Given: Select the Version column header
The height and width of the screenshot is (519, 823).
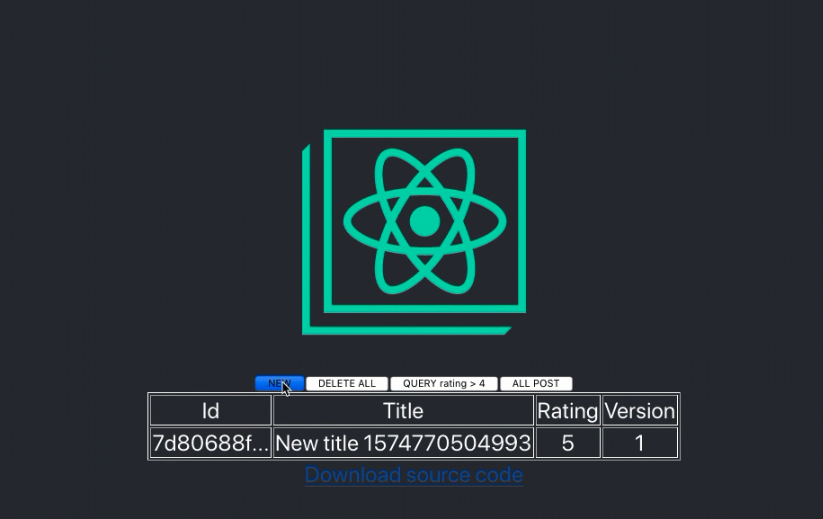Looking at the screenshot, I should point(640,410).
